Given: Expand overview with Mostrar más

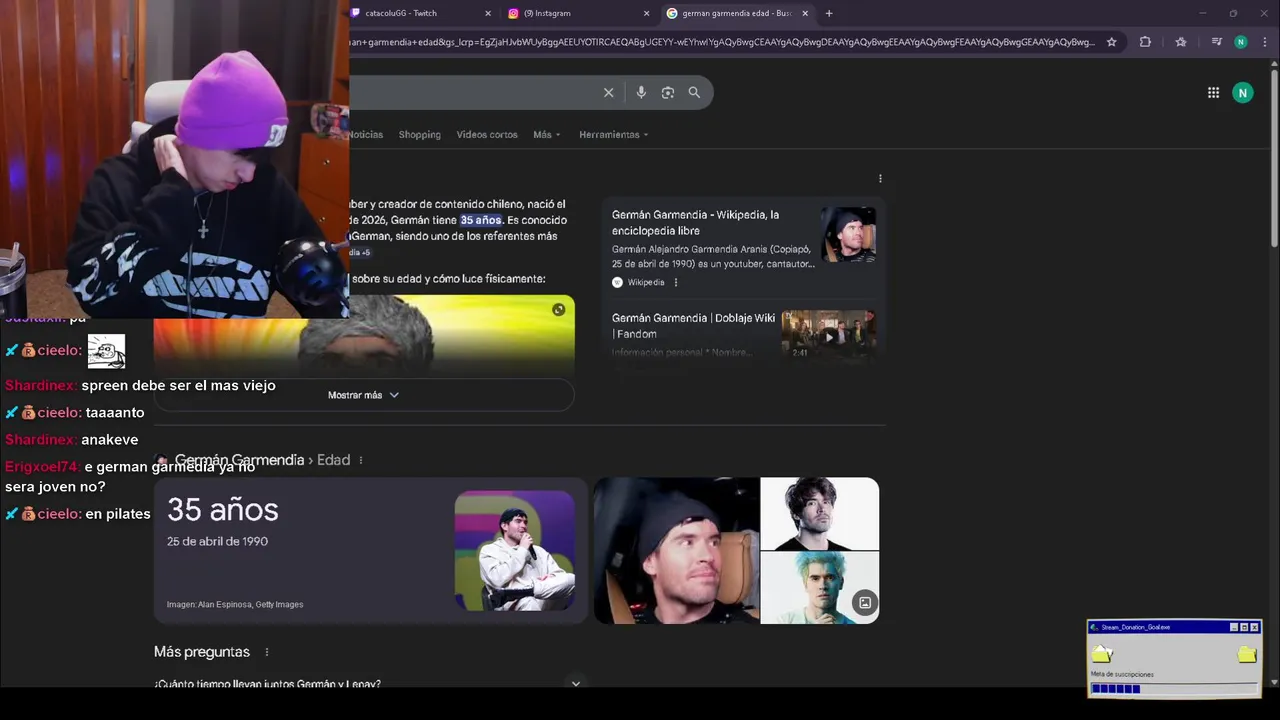Looking at the screenshot, I should 364,395.
